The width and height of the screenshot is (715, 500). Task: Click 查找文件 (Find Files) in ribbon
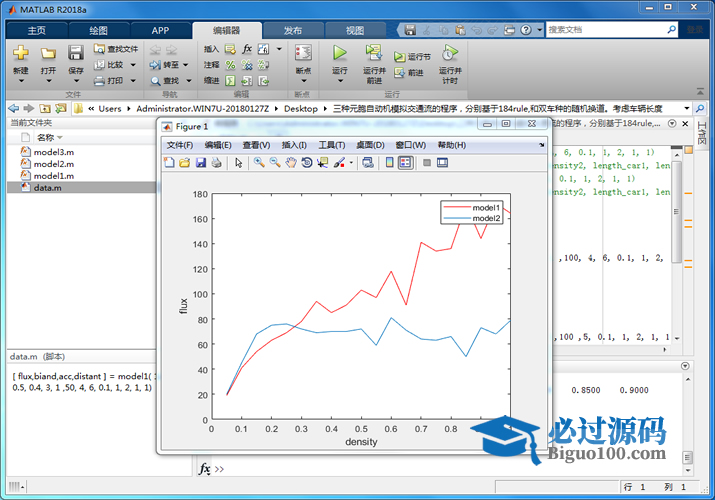116,49
